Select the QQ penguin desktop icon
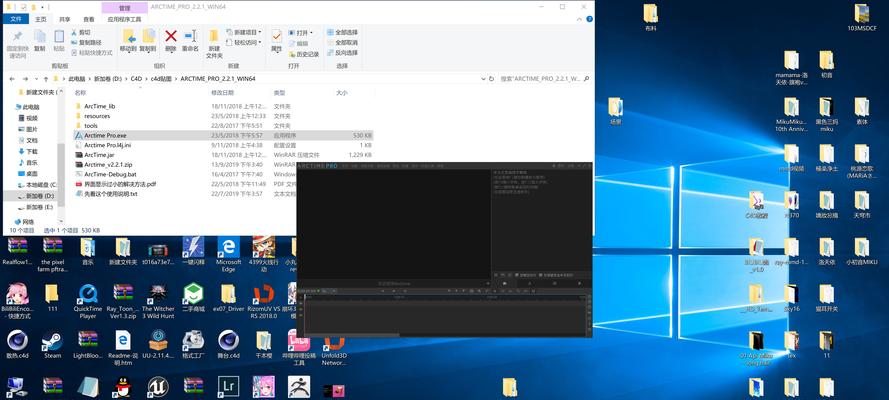The image size is (889, 400). coord(122,386)
